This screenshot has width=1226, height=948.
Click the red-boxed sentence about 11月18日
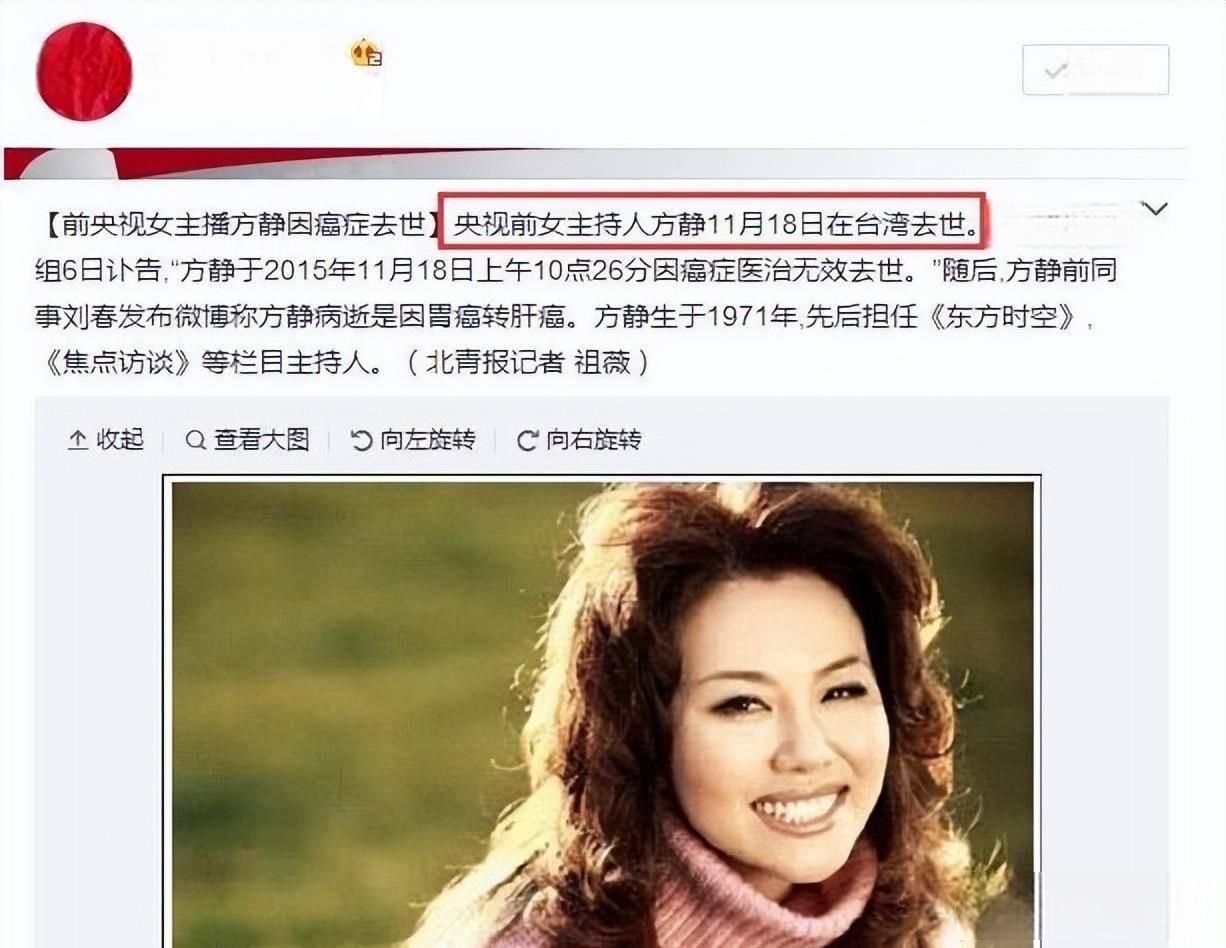pos(715,225)
